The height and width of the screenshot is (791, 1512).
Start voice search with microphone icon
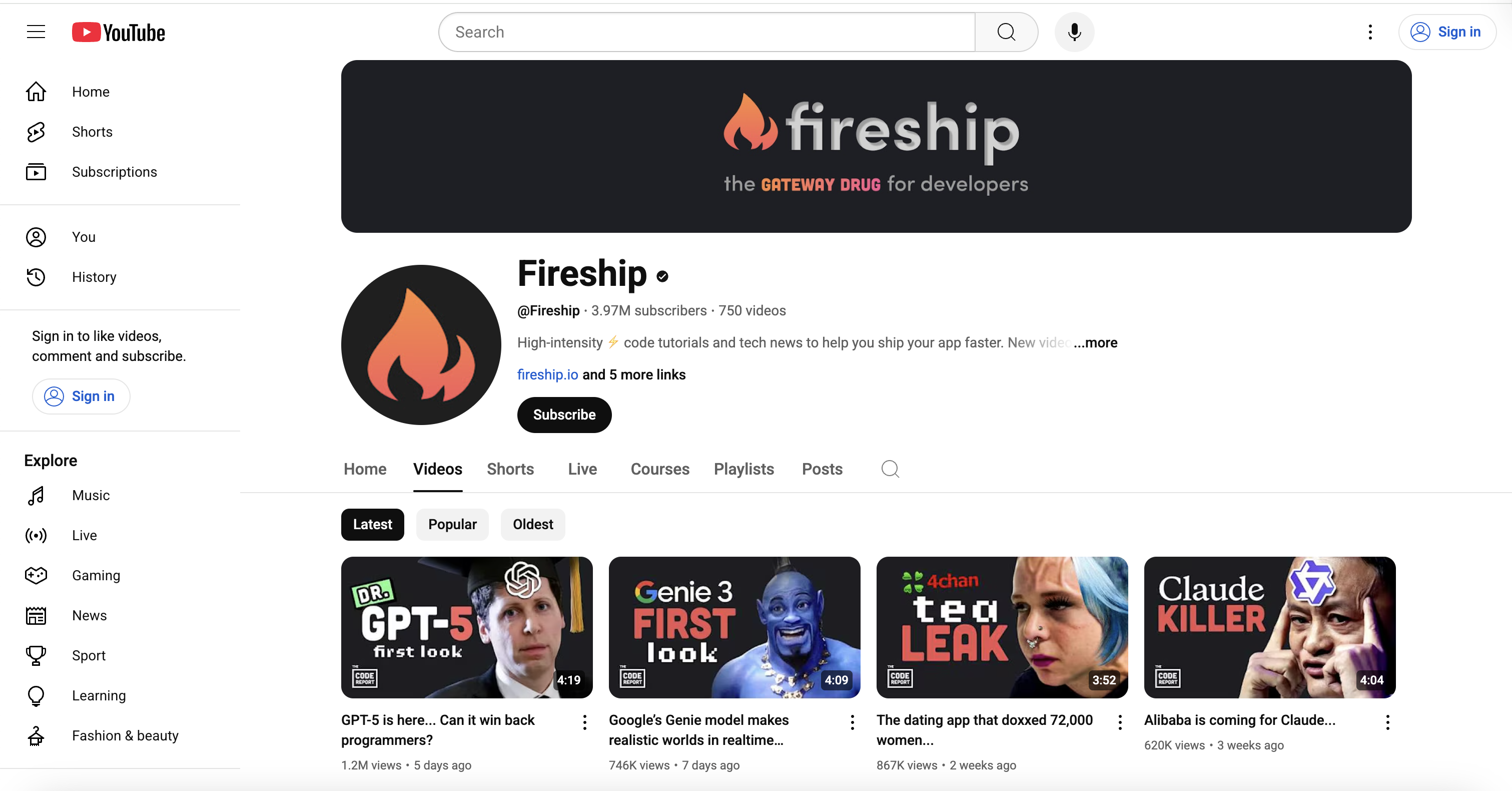(1074, 32)
